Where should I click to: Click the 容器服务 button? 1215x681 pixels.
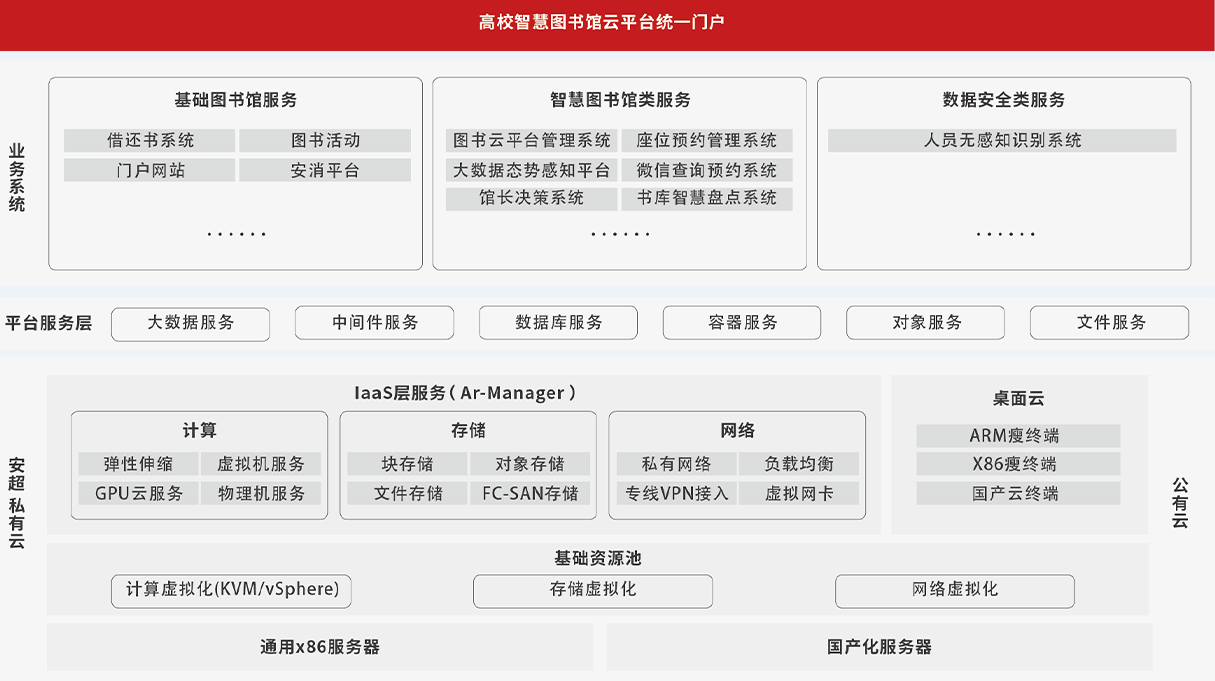point(742,323)
